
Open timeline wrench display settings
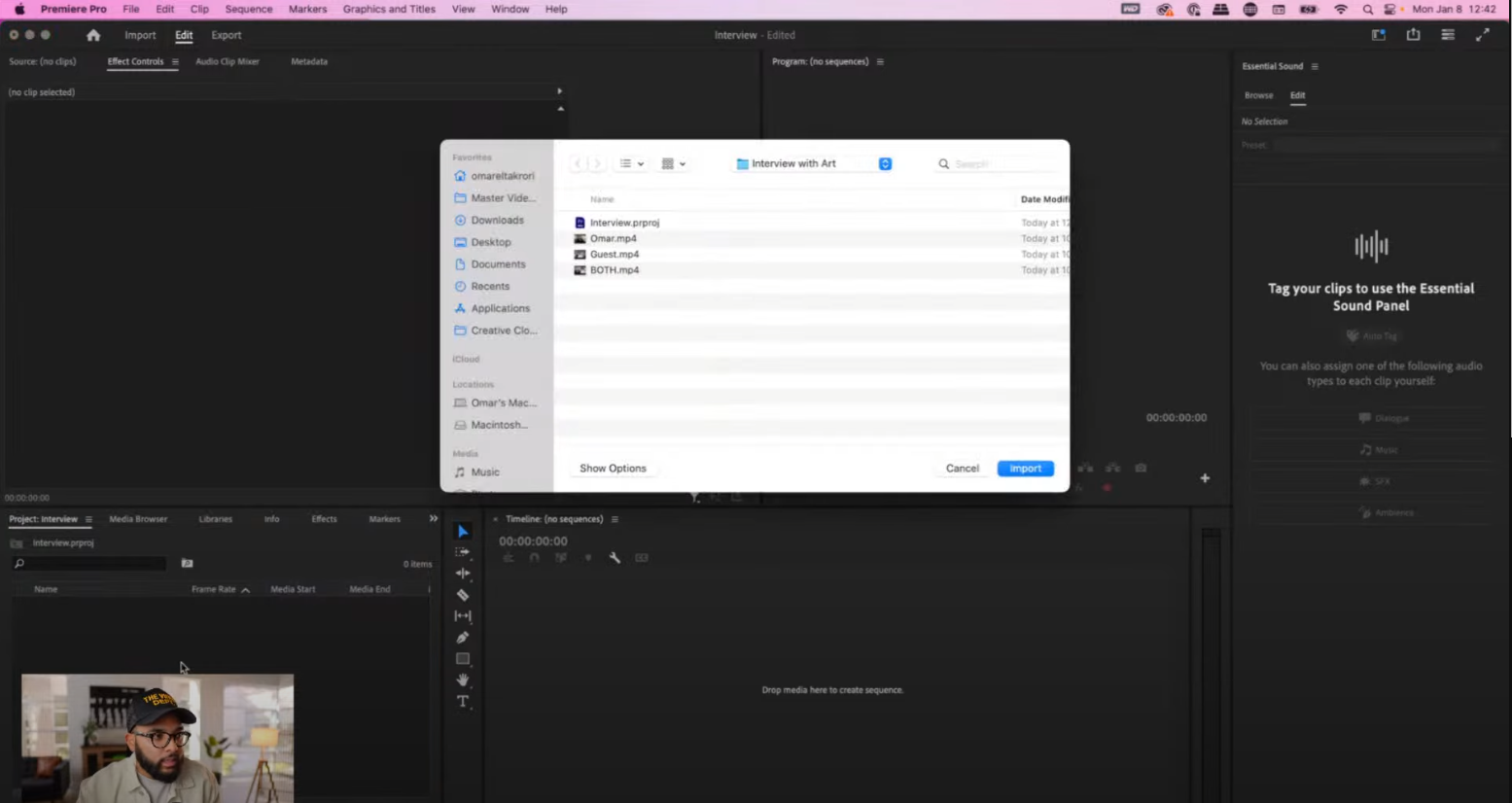615,558
